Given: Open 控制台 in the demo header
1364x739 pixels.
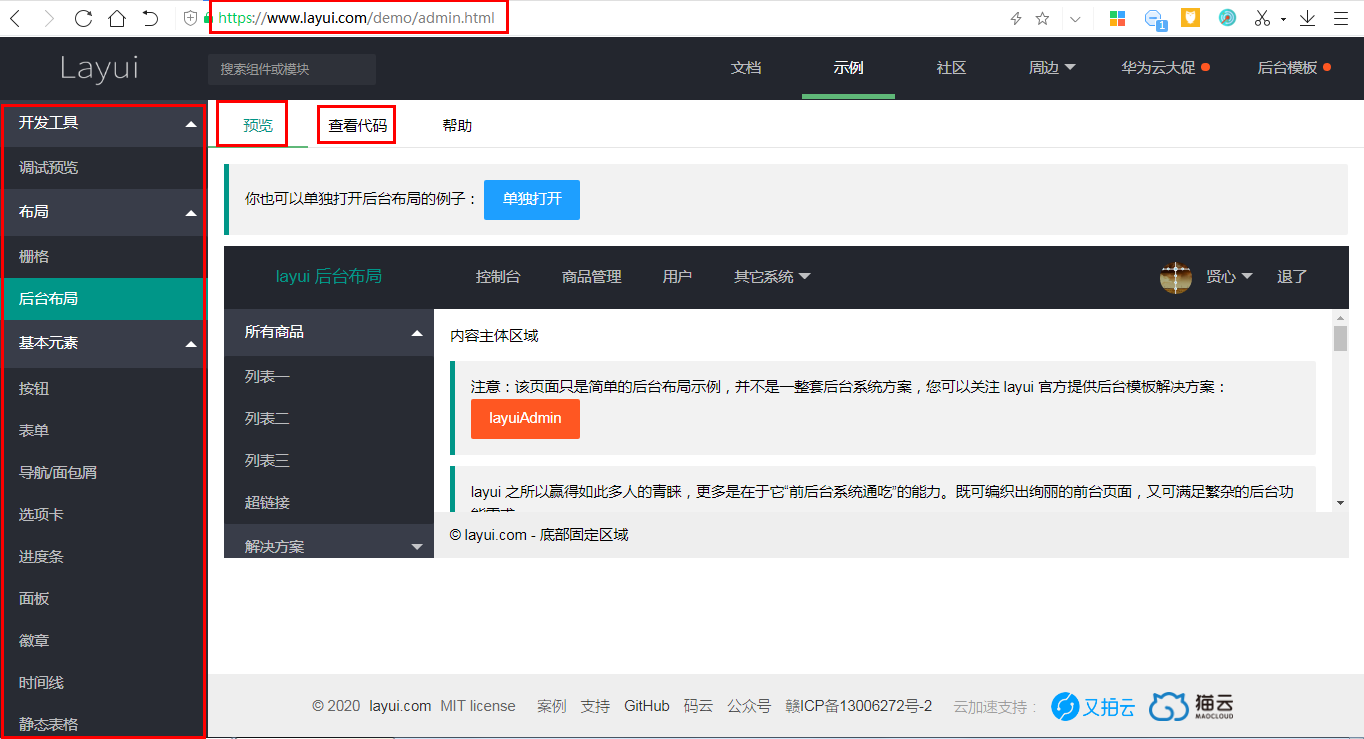Looking at the screenshot, I should coord(498,277).
